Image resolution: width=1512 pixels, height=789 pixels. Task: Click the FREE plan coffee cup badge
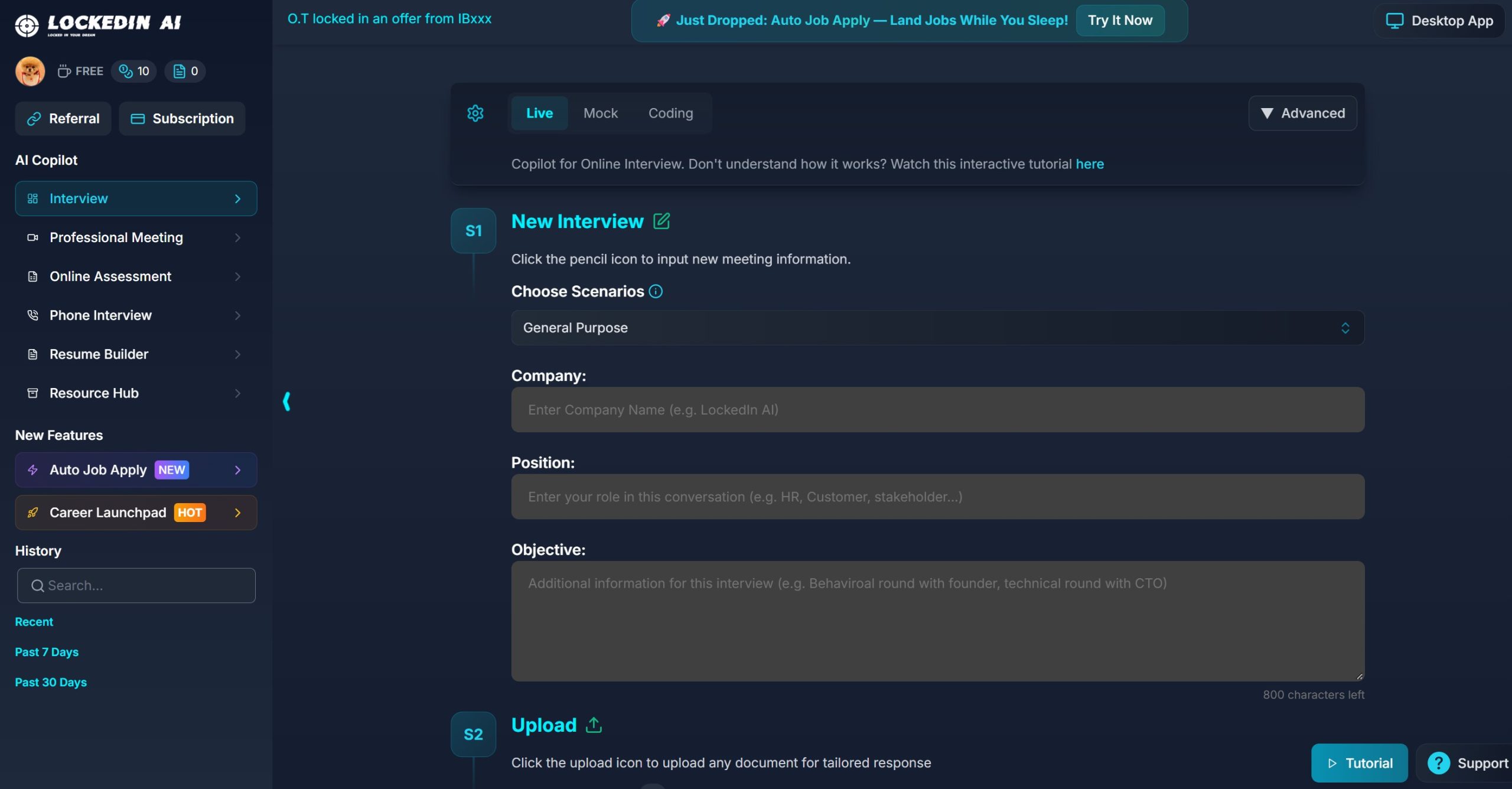80,71
